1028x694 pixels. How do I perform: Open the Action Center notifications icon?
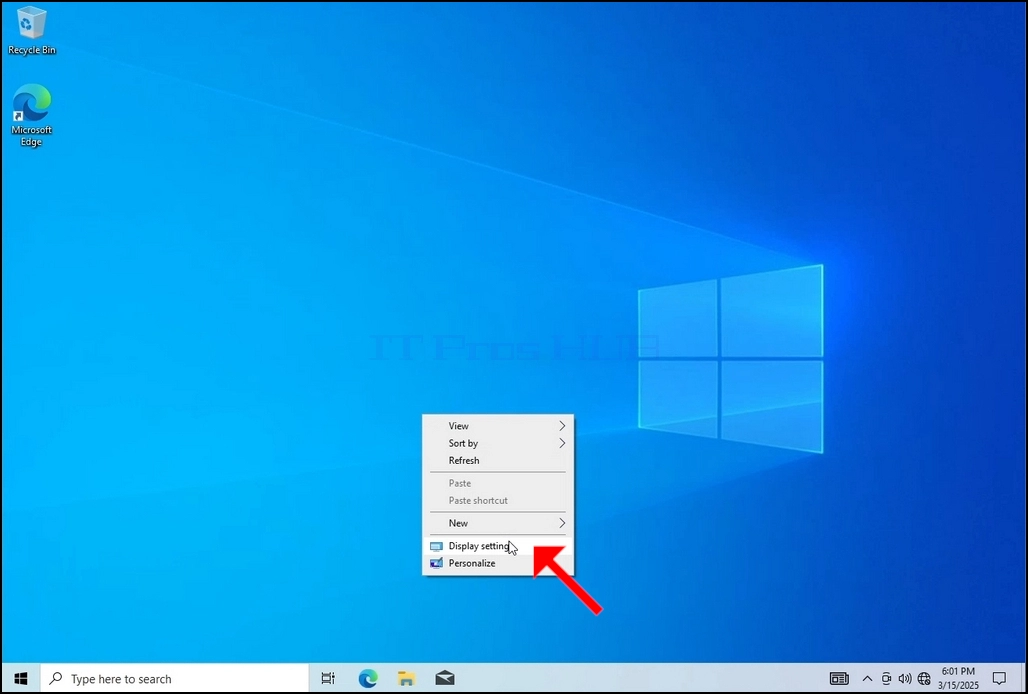coord(999,678)
